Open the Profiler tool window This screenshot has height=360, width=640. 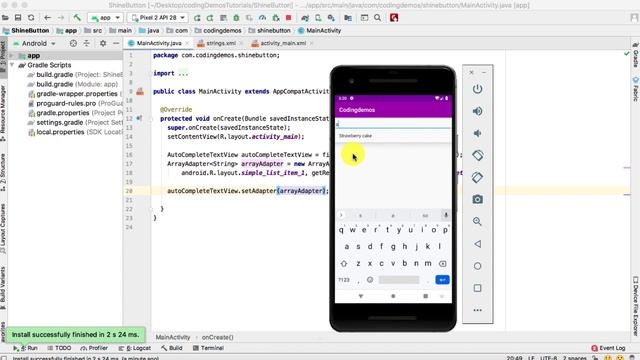(x=94, y=348)
